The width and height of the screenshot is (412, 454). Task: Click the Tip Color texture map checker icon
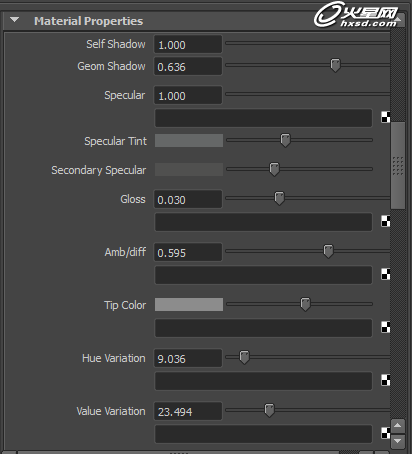(x=386, y=327)
